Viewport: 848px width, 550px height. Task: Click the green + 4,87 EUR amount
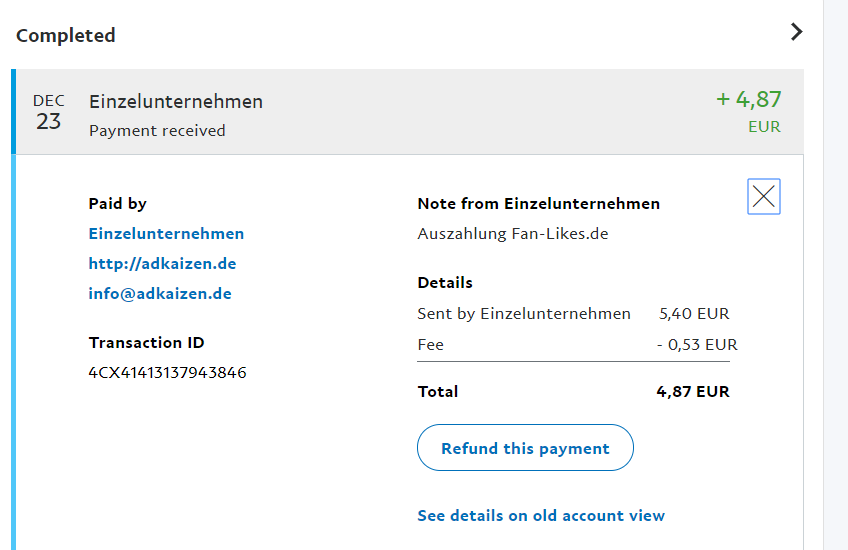tap(749, 100)
